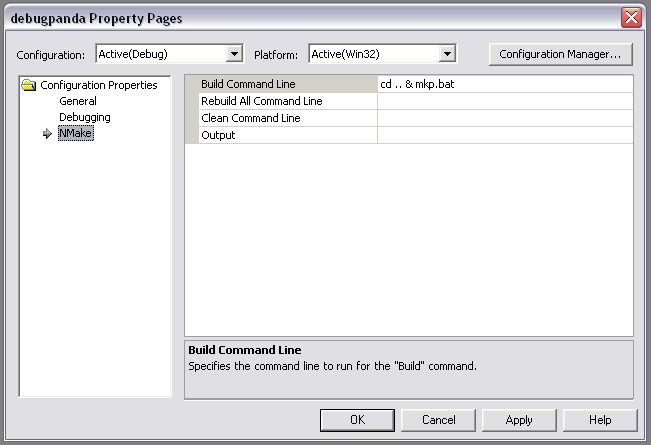This screenshot has height=445, width=651.
Task: Select General in the properties tree
Action: tap(78, 101)
